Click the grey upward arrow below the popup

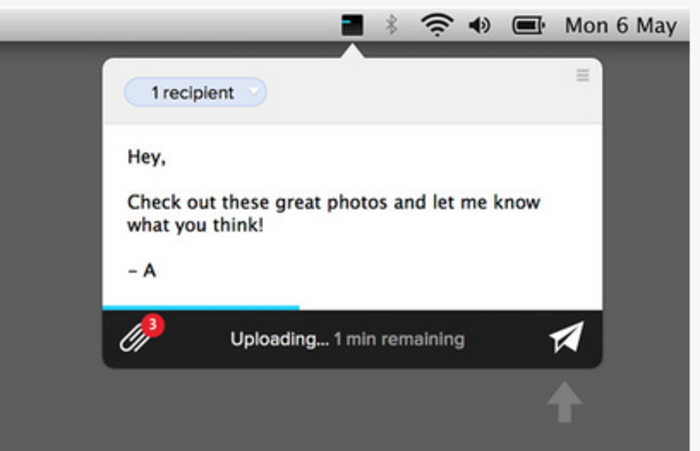(x=565, y=403)
